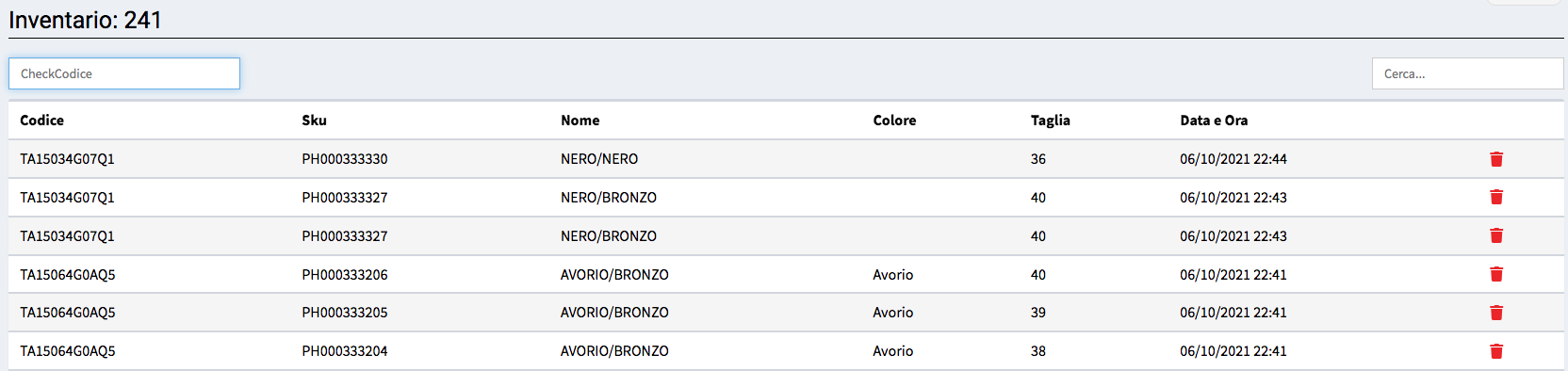Sort by Data e Ora column
The height and width of the screenshot is (371, 1568).
tap(1214, 121)
